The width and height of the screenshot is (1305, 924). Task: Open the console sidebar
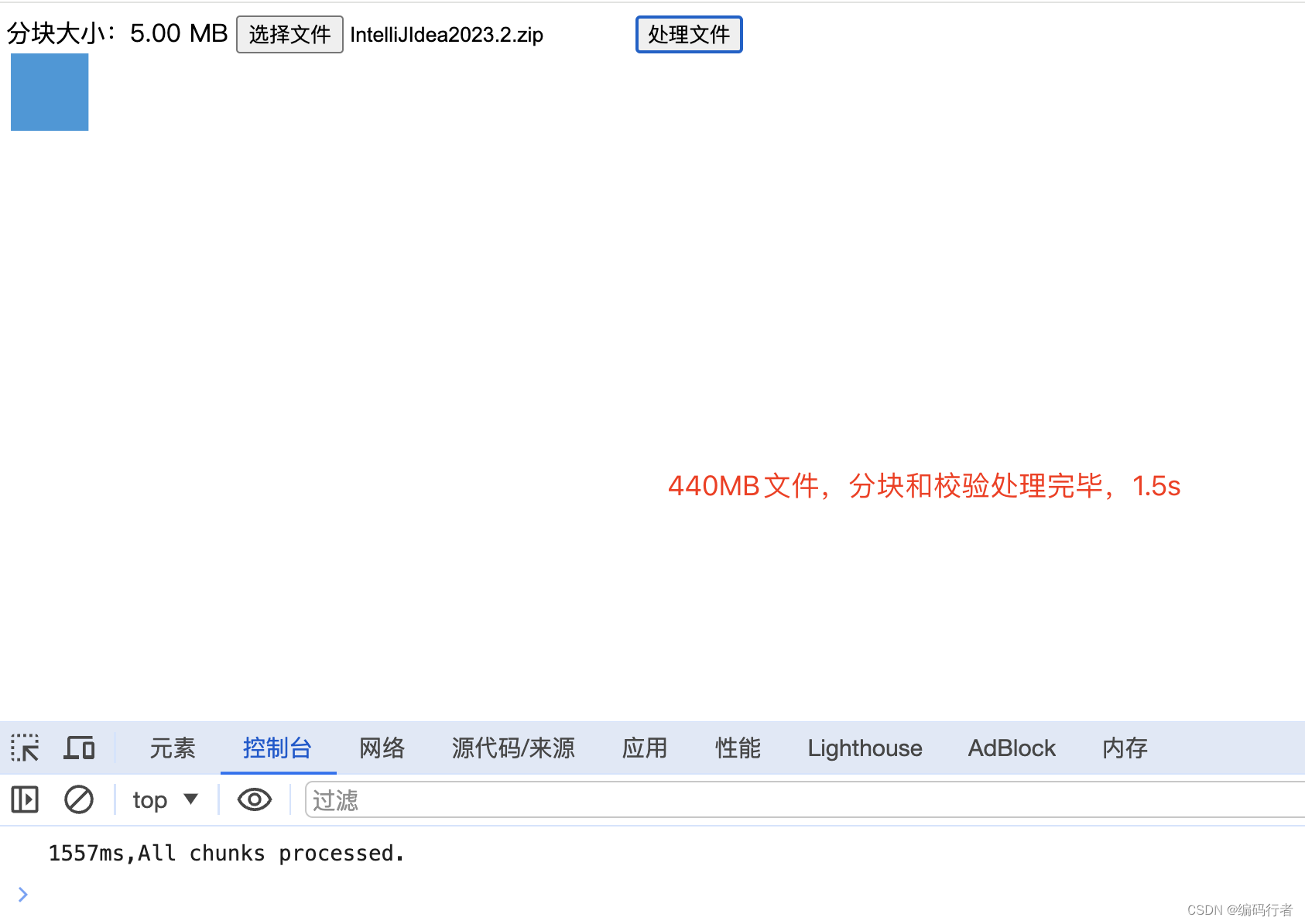(x=24, y=799)
